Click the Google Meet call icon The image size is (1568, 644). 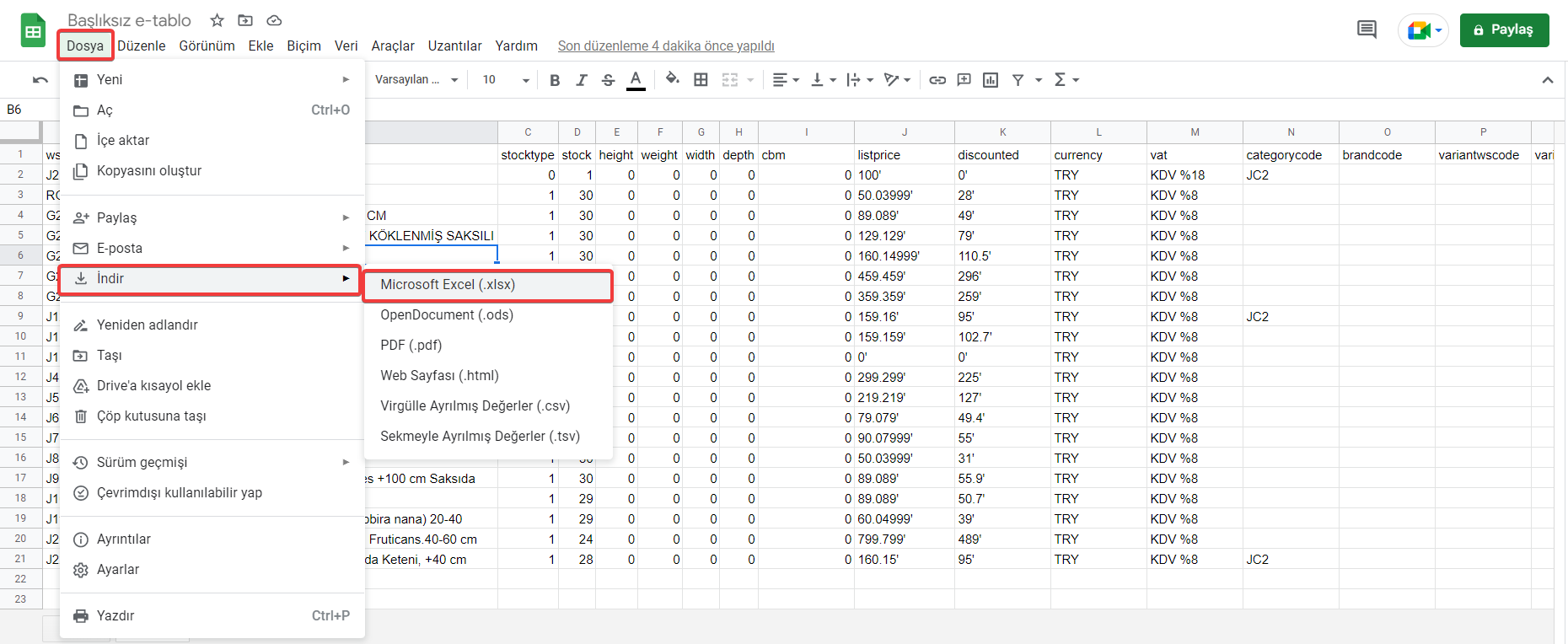click(x=1423, y=30)
